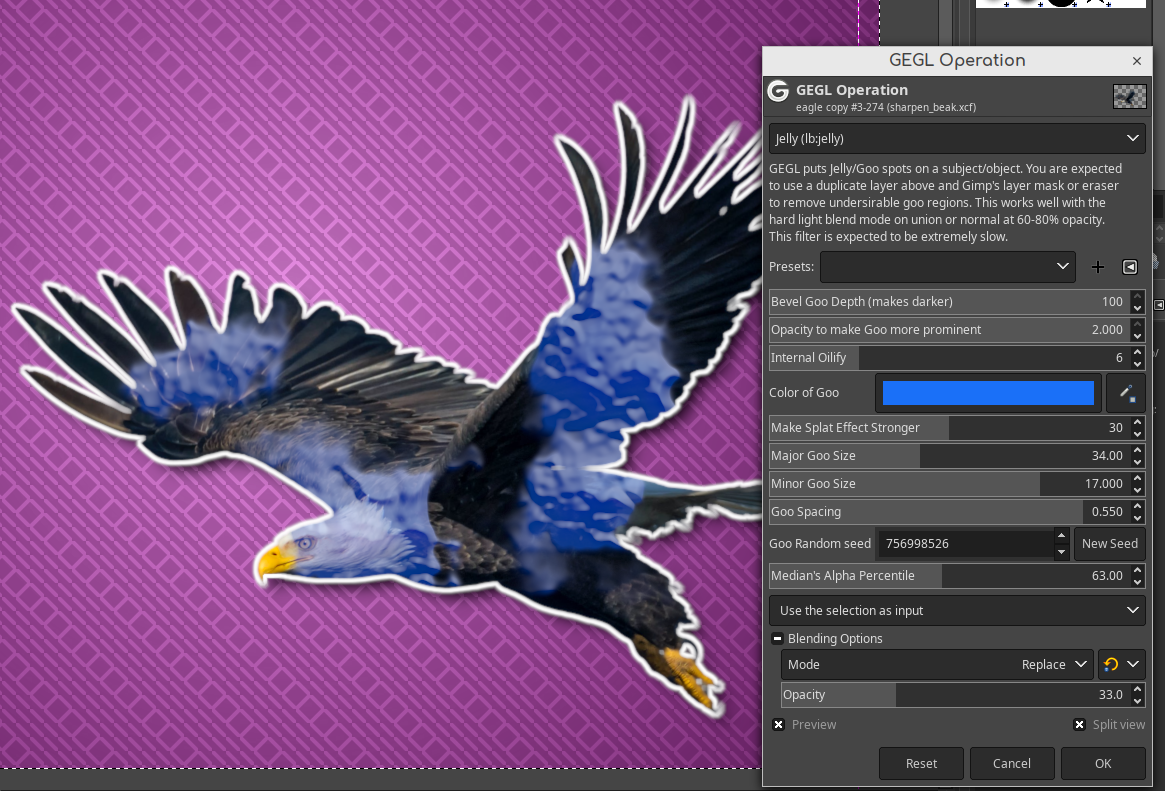The width and height of the screenshot is (1165, 791).
Task: Open the blending Mode Replace dropdown
Action: coord(936,665)
